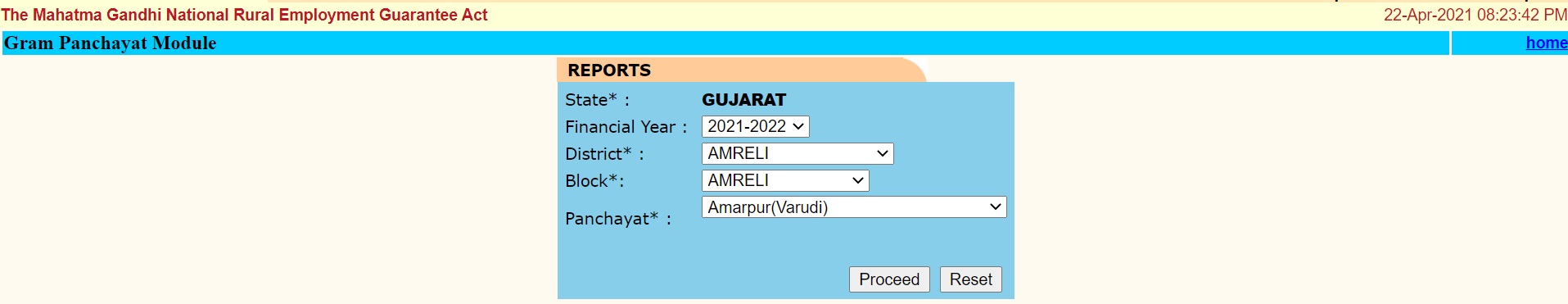Click the State* field label
Screen dimensions: 1568x304
click(x=597, y=100)
